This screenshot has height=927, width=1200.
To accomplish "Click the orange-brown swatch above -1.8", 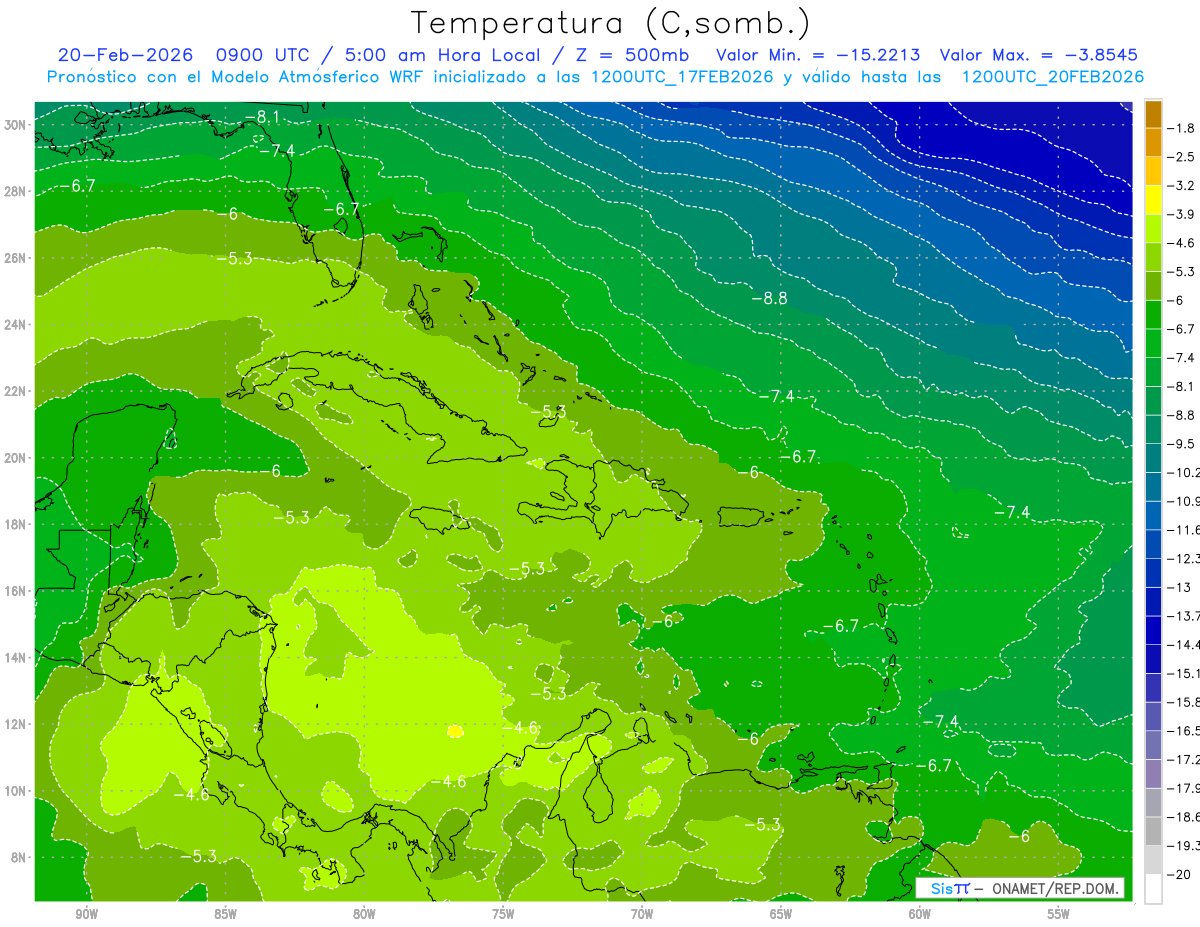I will click(x=1153, y=114).
